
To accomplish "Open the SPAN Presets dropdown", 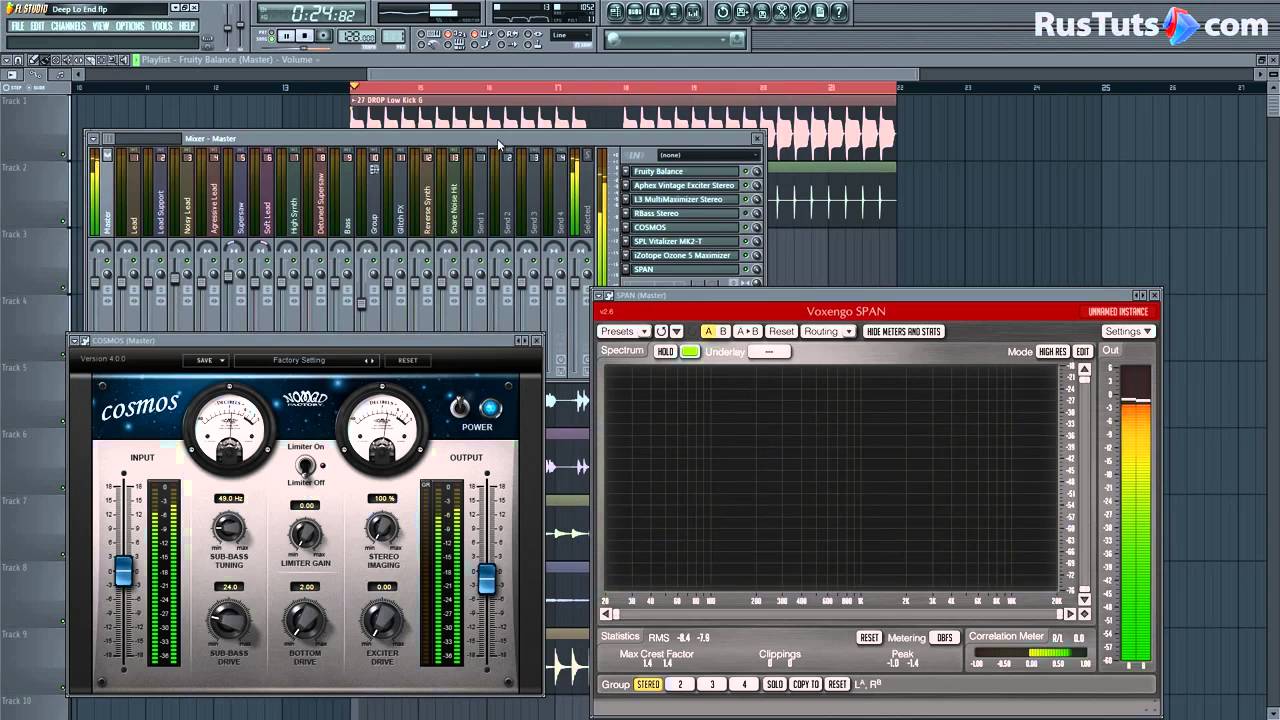I will [x=623, y=331].
